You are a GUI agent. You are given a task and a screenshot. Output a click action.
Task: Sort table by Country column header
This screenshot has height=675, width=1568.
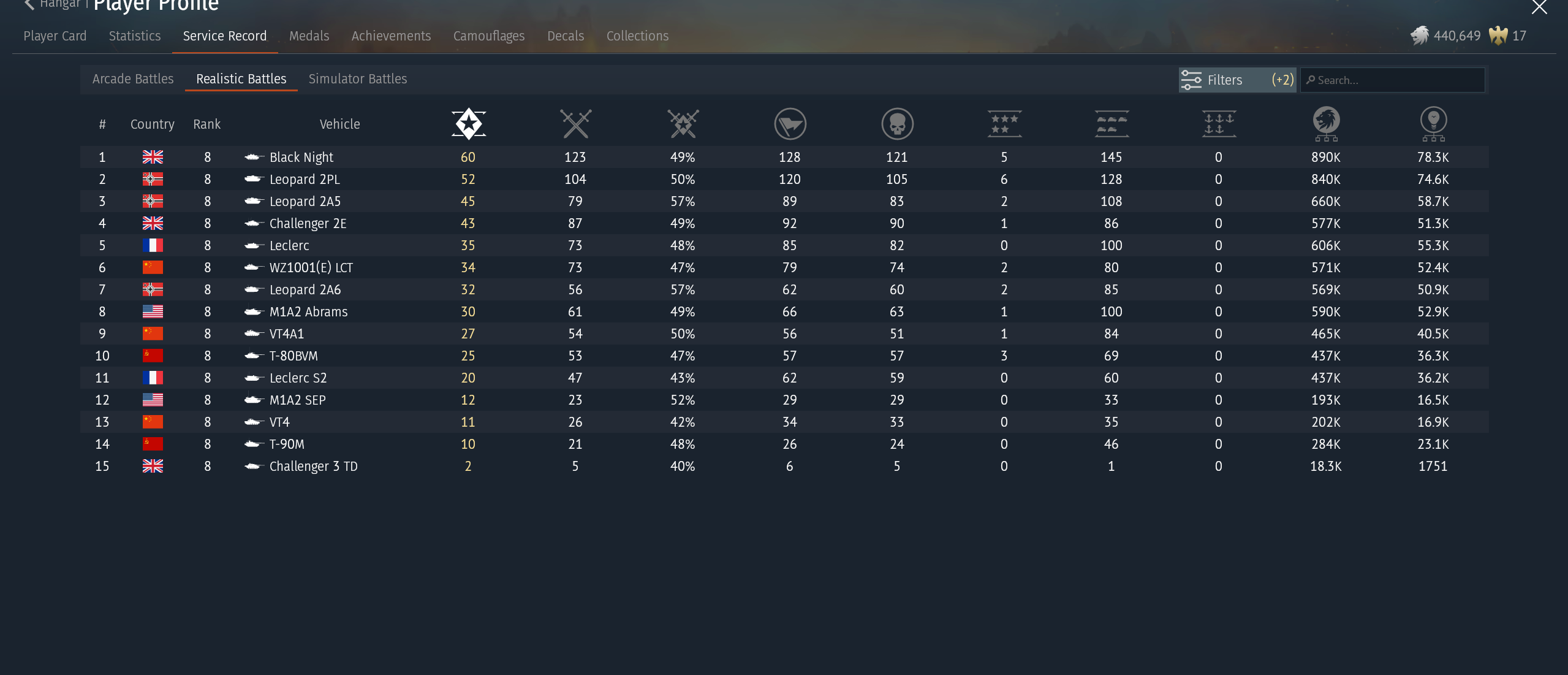(152, 124)
